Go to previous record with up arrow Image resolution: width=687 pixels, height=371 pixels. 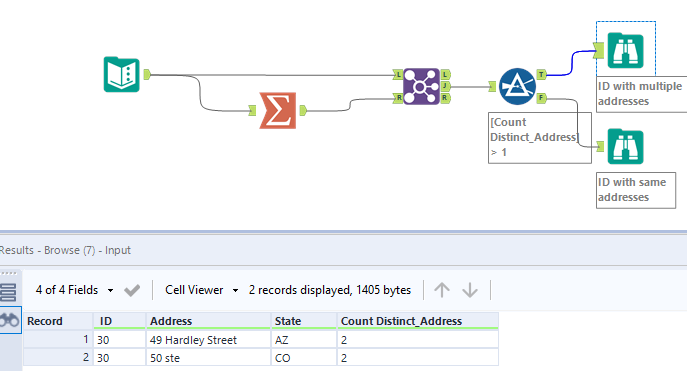pos(442,290)
